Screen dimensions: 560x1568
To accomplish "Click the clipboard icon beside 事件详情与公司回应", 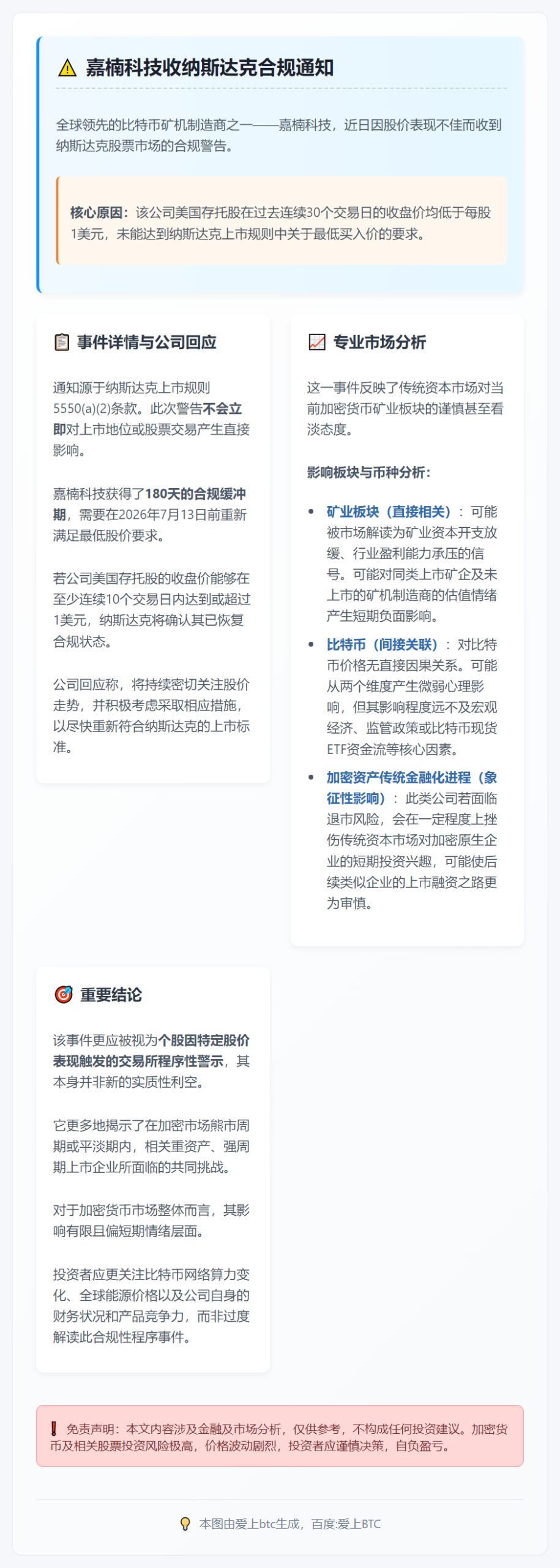I will [62, 342].
